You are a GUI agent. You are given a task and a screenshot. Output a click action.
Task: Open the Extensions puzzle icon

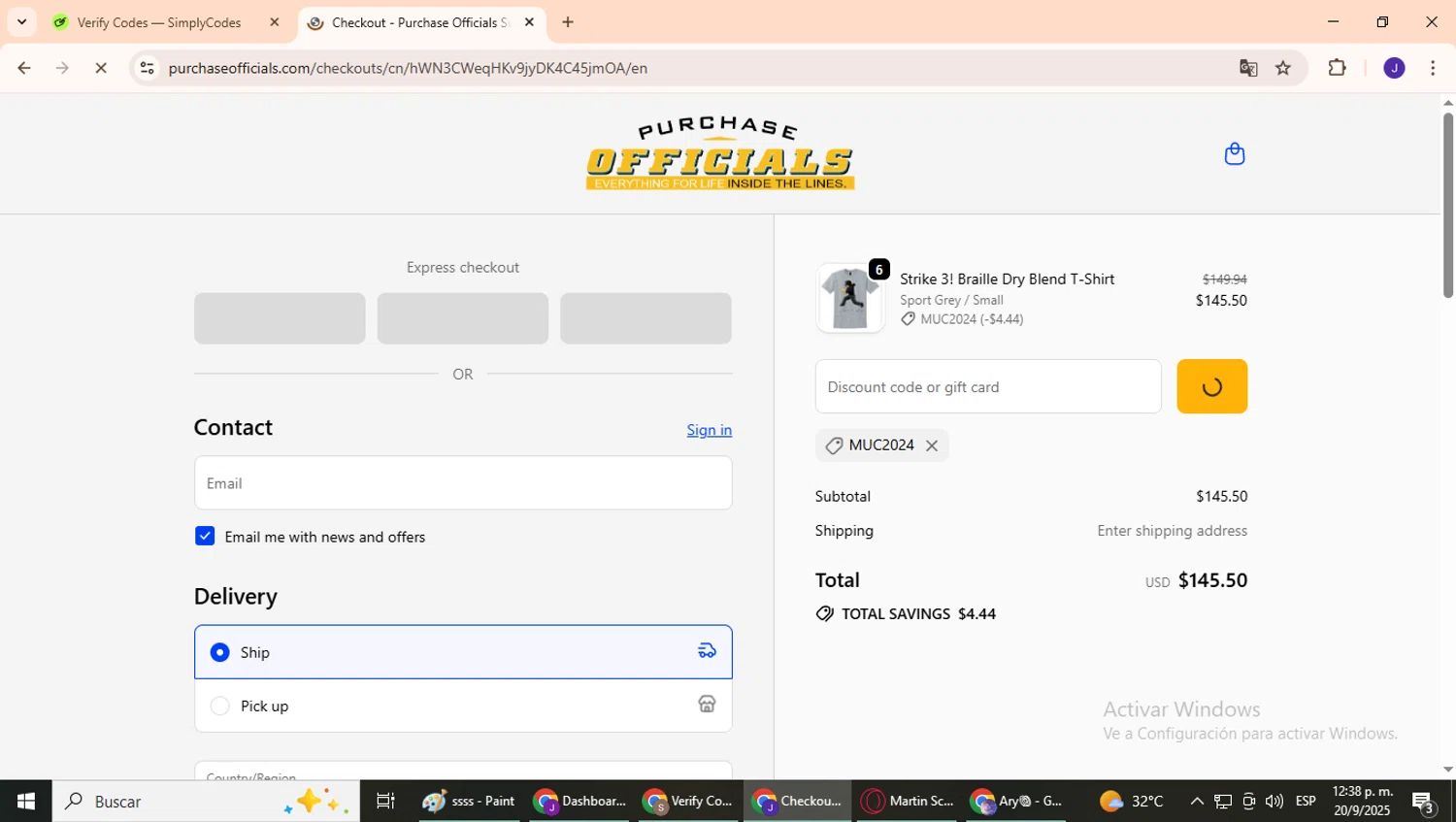[x=1337, y=68]
